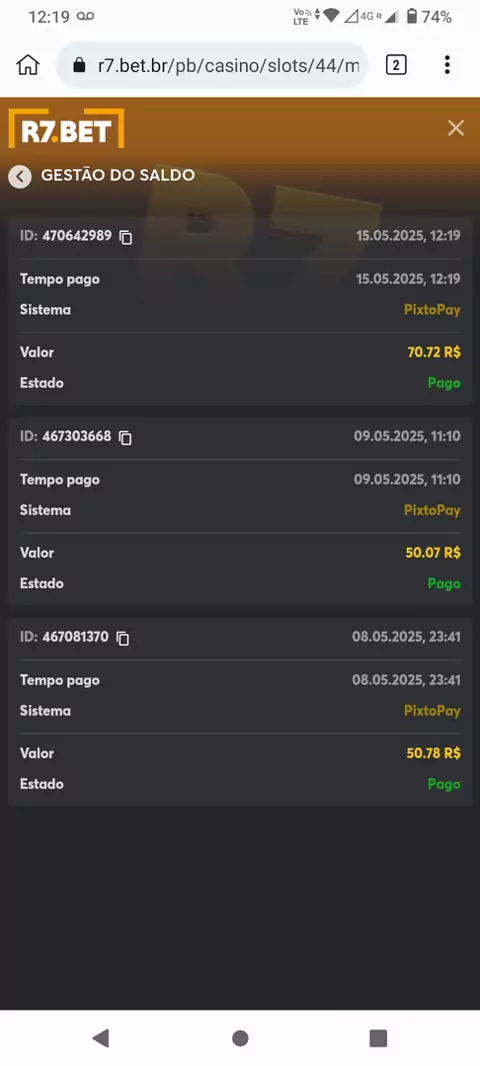Tap the Gestão do Saldo heading
Viewport: 480px width, 1066px height.
[118, 175]
